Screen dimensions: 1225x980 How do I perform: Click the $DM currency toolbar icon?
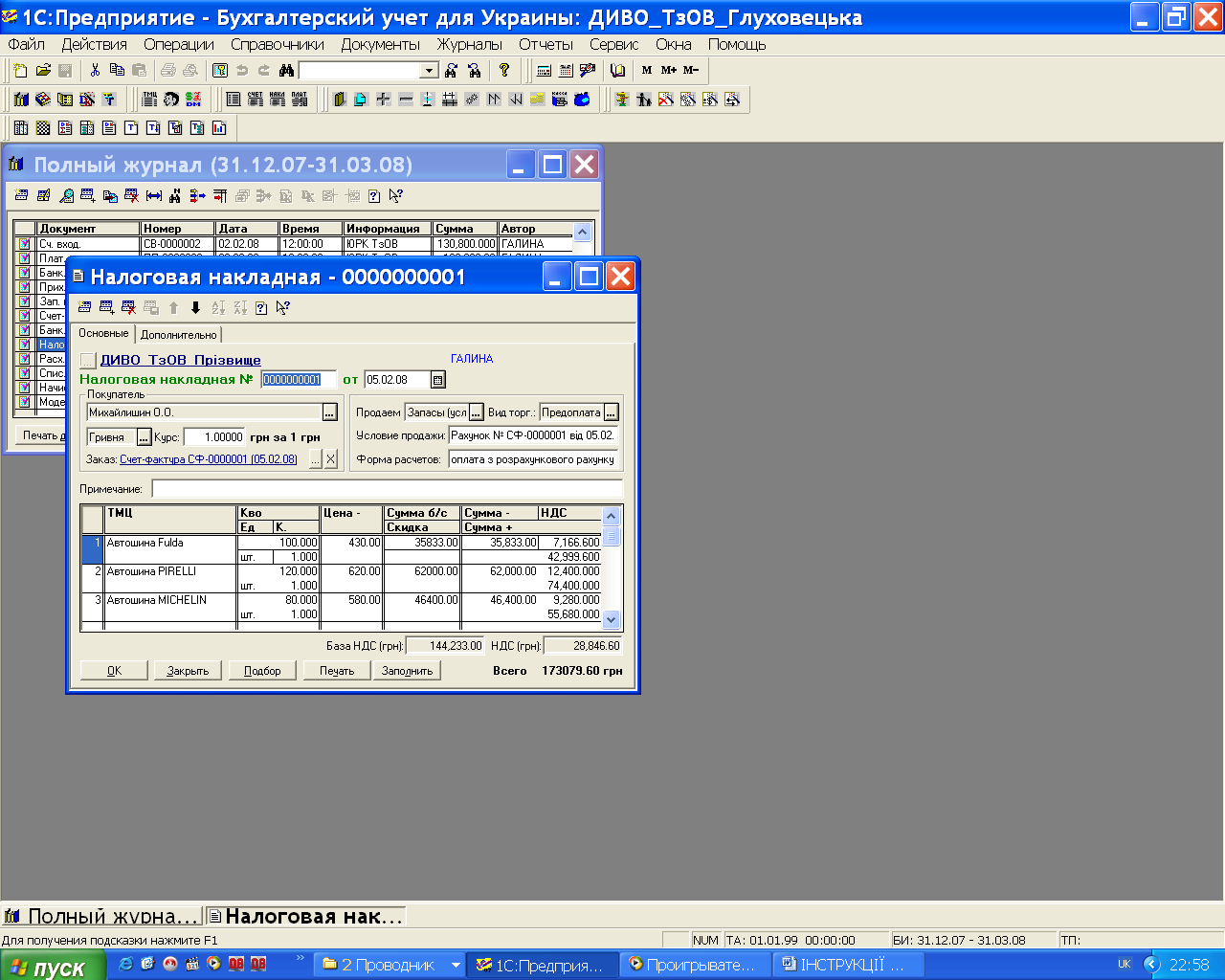pyautogui.click(x=193, y=99)
